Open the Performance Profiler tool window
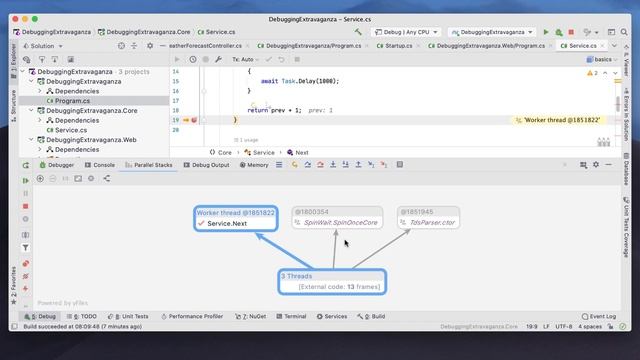The image size is (640, 360). pos(192,316)
